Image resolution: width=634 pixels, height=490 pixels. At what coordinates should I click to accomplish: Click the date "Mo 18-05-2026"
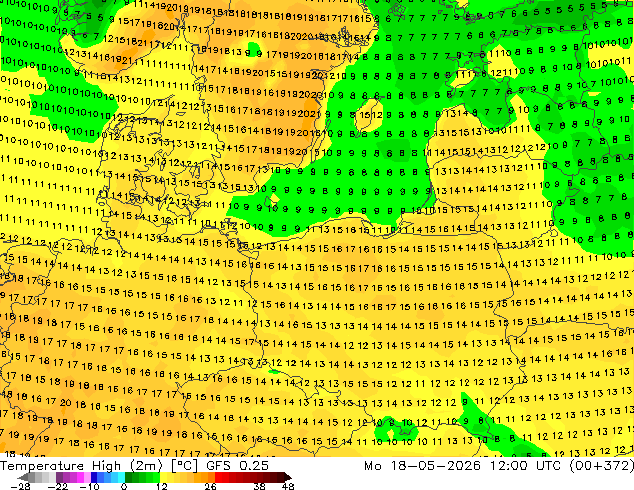(422, 466)
